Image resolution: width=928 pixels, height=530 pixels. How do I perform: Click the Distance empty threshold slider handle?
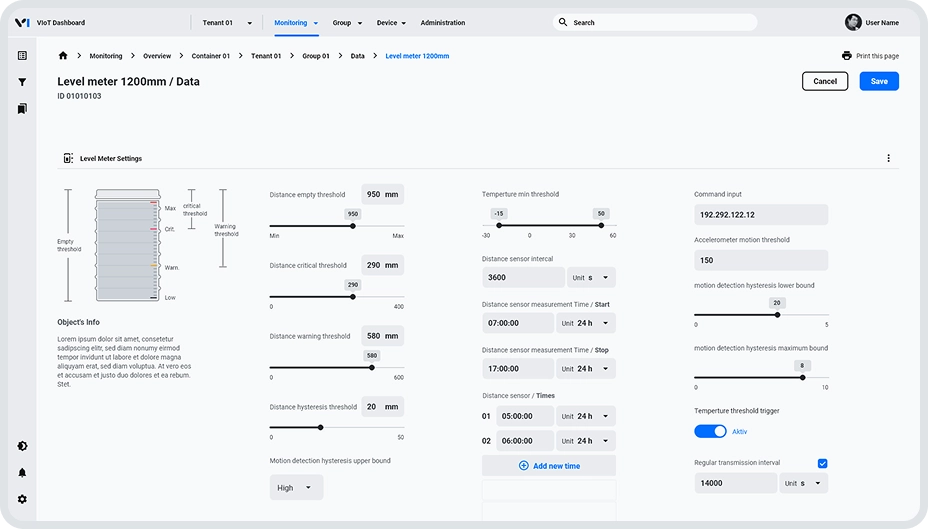353,226
